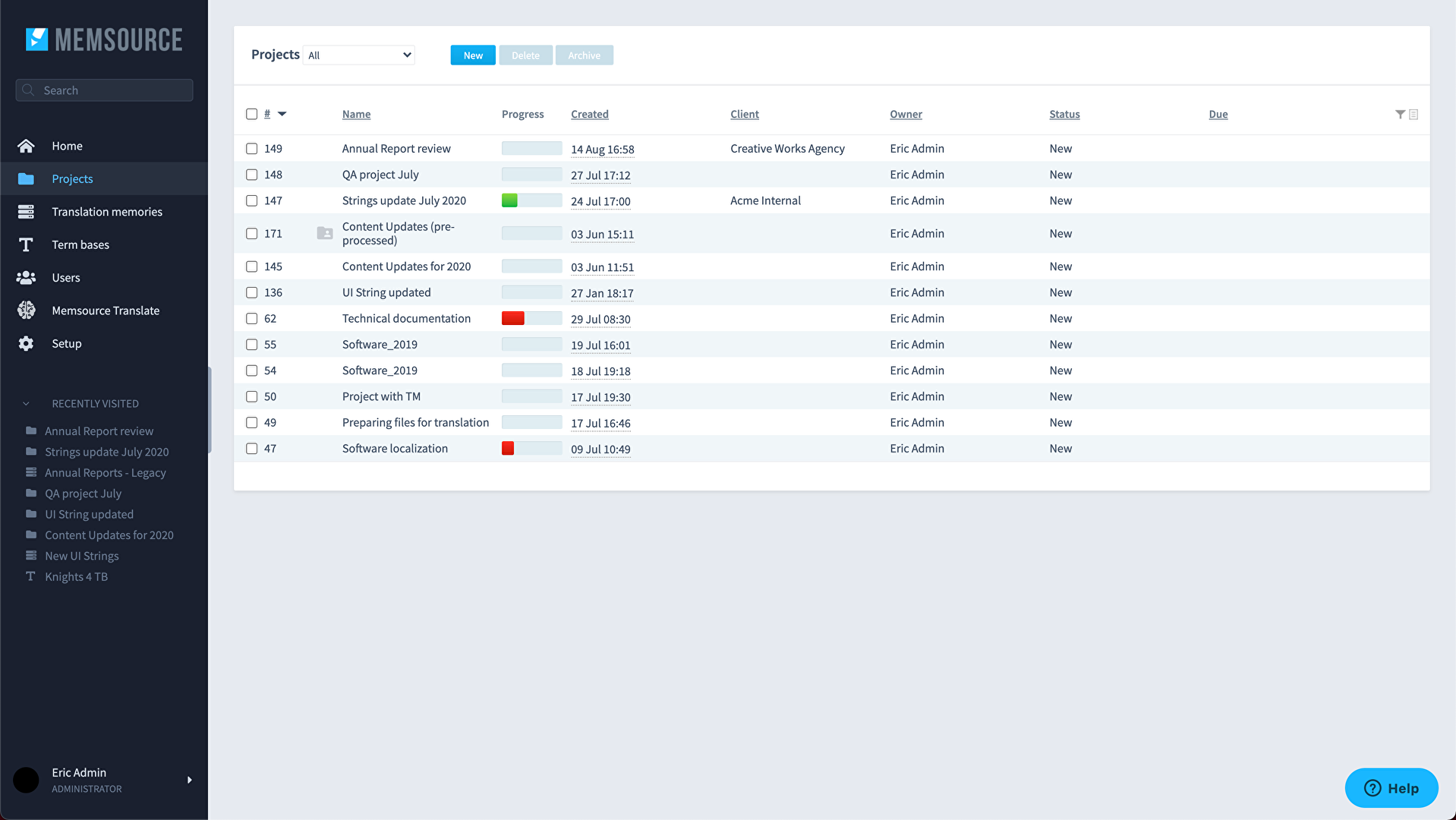The image size is (1456, 820).
Task: Tick the checkbox for Technical documentation project
Action: (252, 319)
